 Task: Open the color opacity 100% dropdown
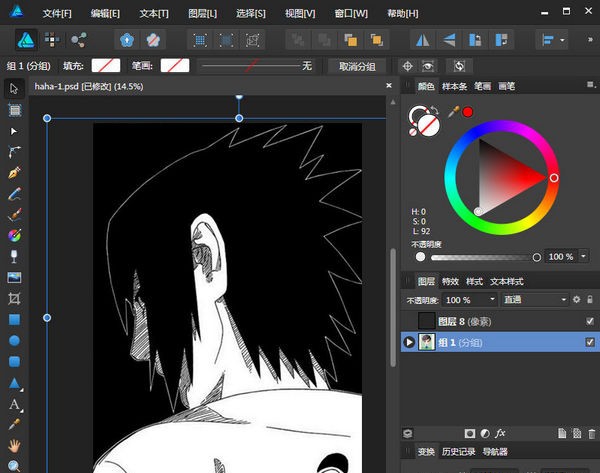(583, 256)
